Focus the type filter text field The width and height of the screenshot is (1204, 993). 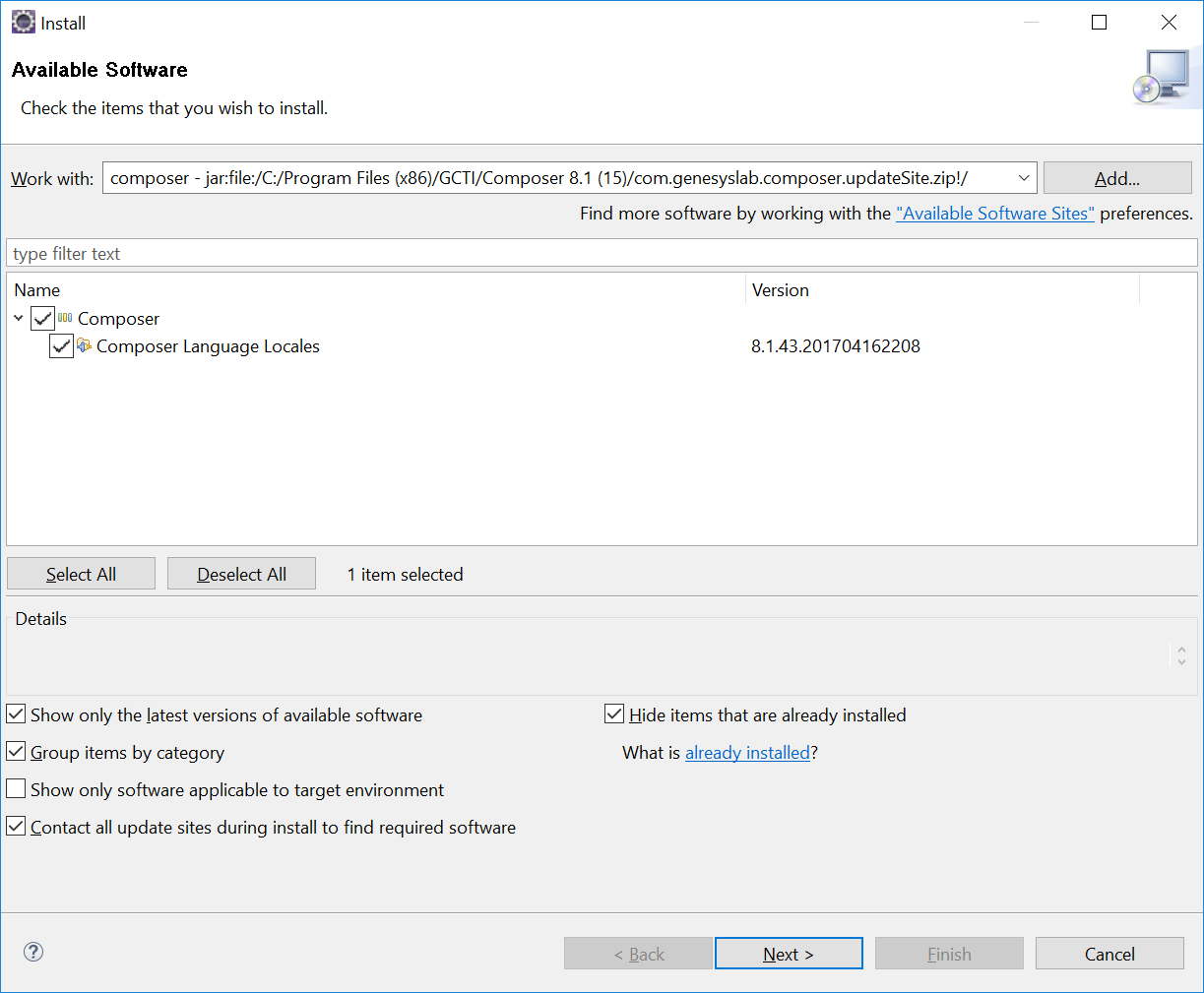(x=601, y=254)
